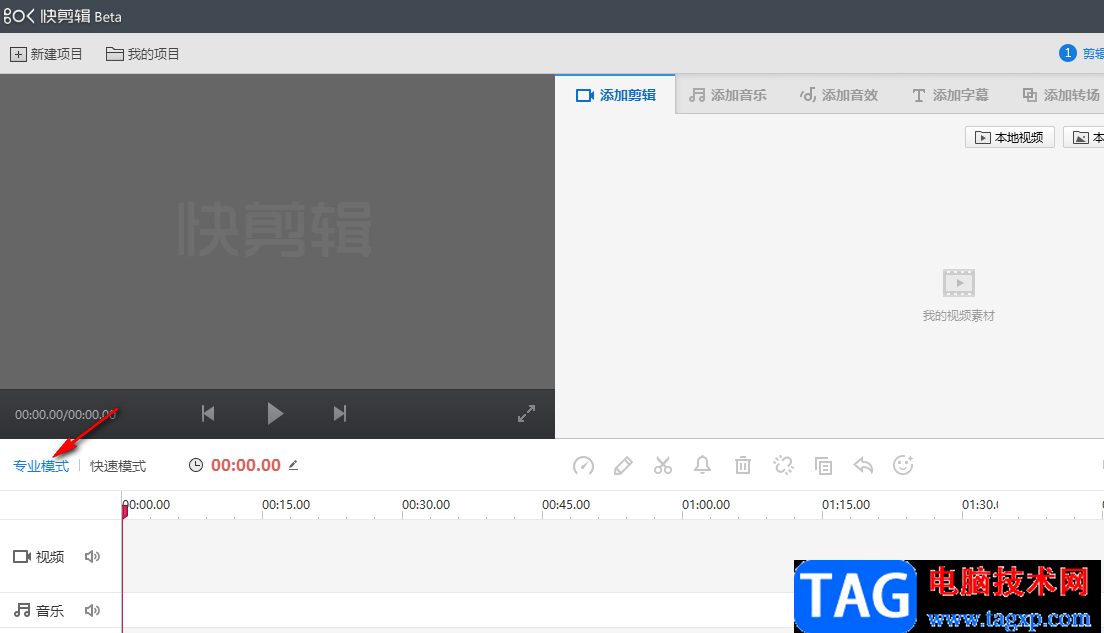Click the 00:00.00/00:00.00 preview time display
1104x633 pixels.
(x=65, y=415)
